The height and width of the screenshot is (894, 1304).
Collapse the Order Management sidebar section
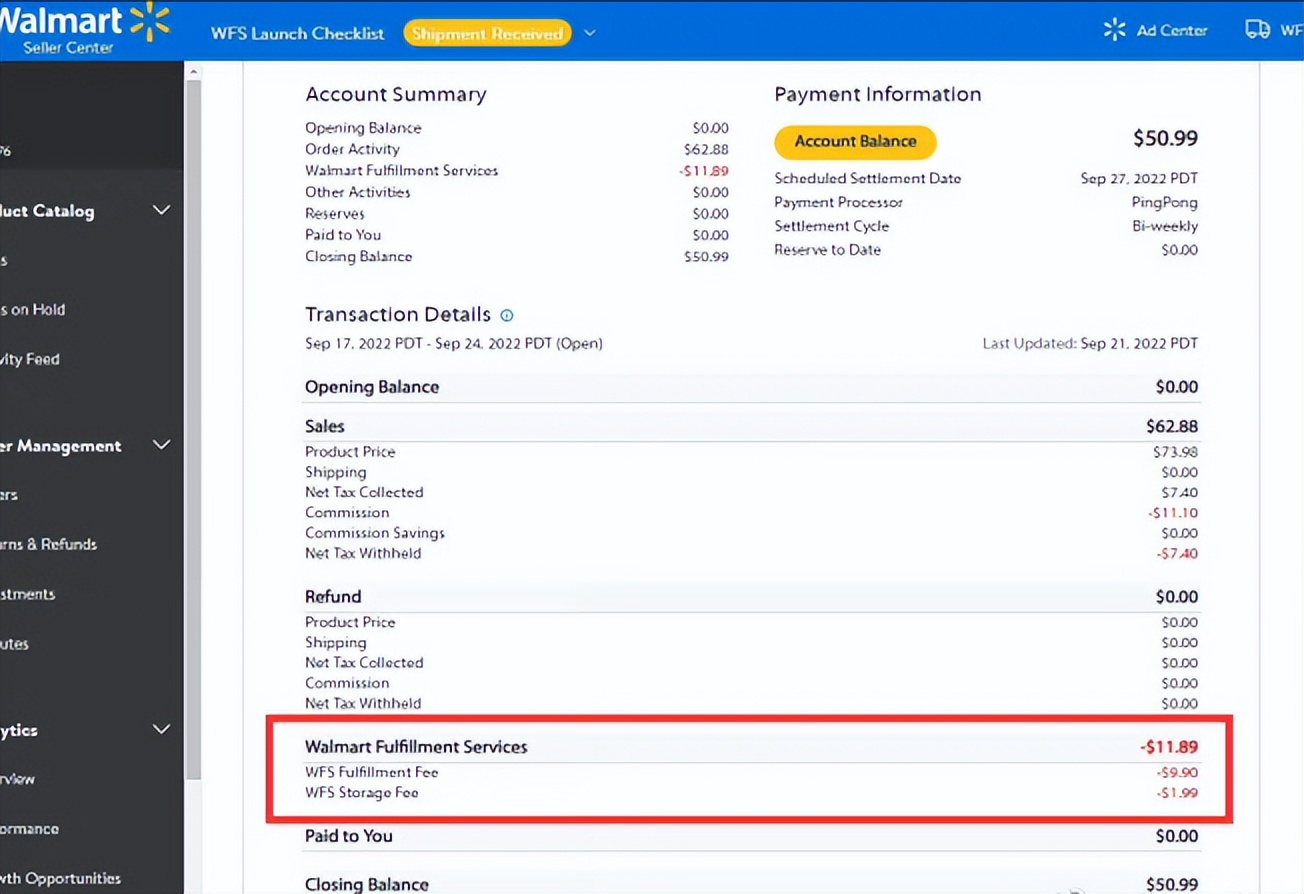click(161, 445)
